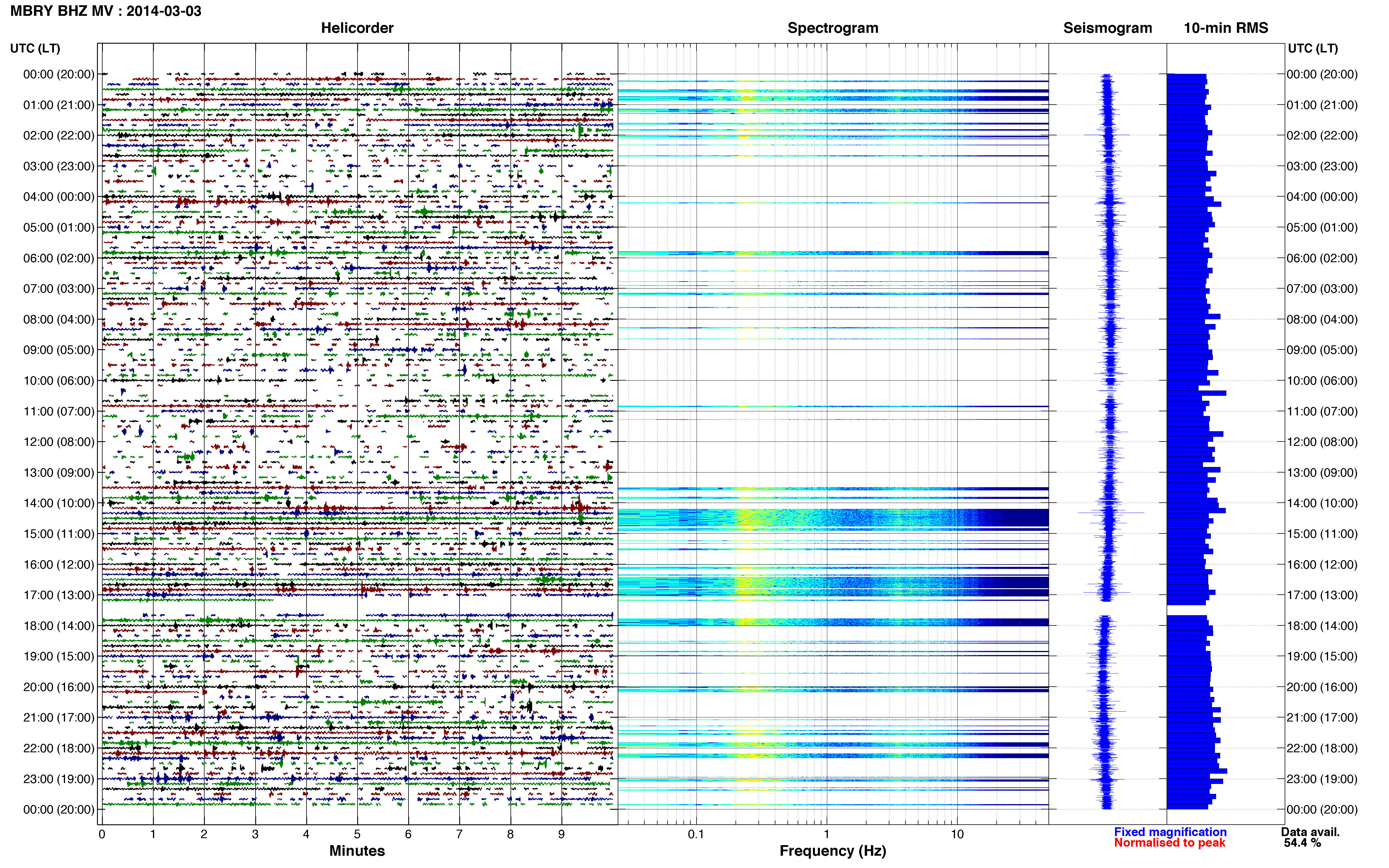This screenshot has width=1389, height=868.
Task: Click the '1' frequency tick label
Action: [x=827, y=834]
